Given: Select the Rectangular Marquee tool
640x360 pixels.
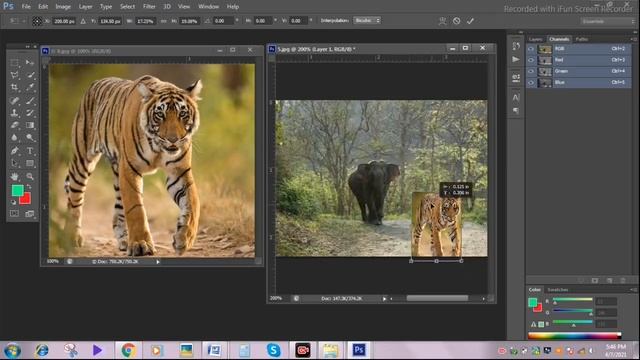Looking at the screenshot, I should (x=14, y=62).
